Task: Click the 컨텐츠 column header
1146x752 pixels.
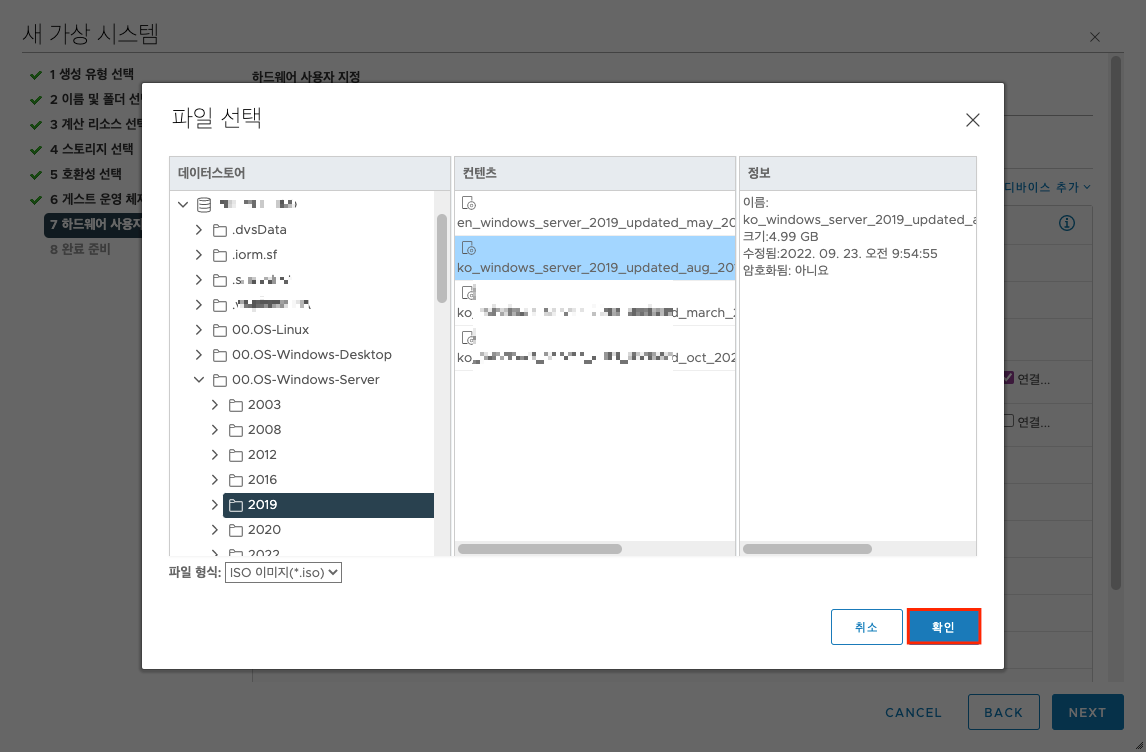Action: [595, 173]
